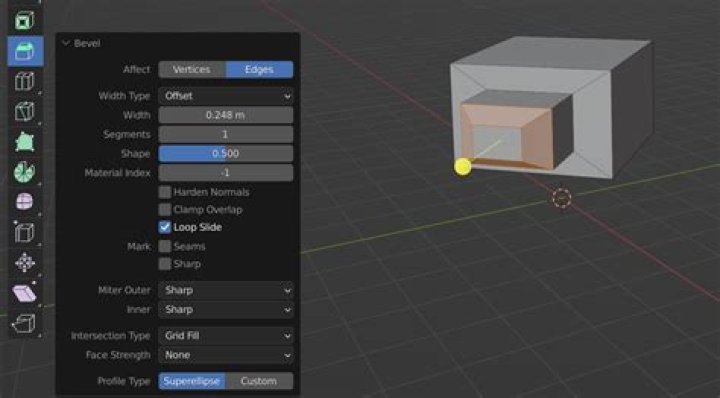Open the Face Strength dropdown

225,355
